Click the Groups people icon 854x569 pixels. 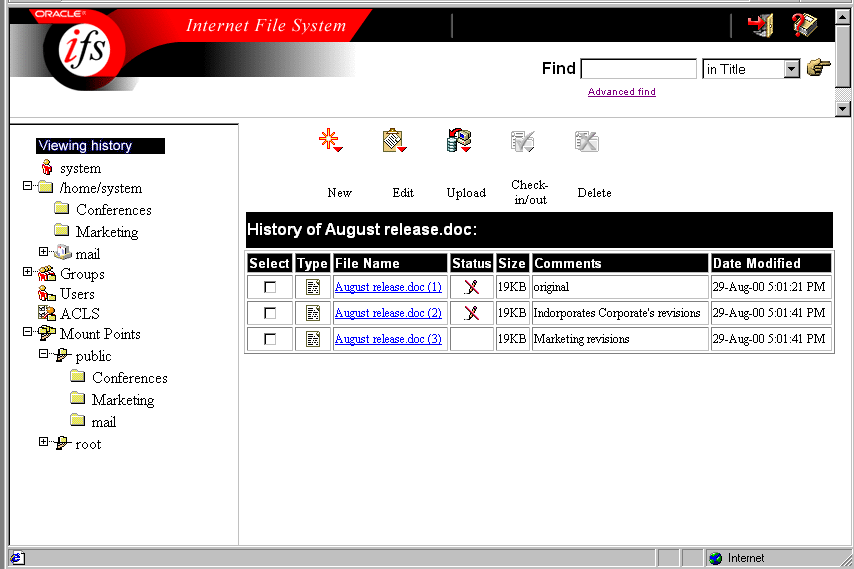pos(47,273)
